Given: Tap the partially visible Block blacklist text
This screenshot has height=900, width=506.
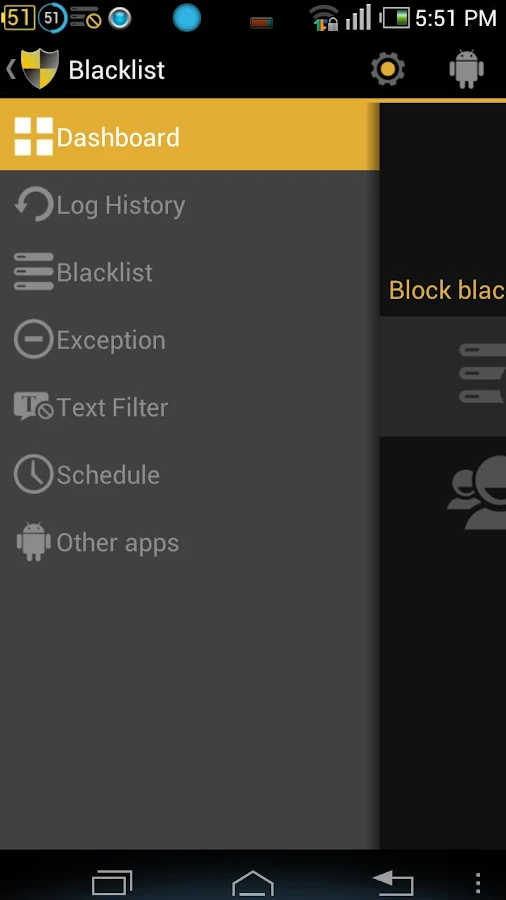Looking at the screenshot, I should coord(447,290).
